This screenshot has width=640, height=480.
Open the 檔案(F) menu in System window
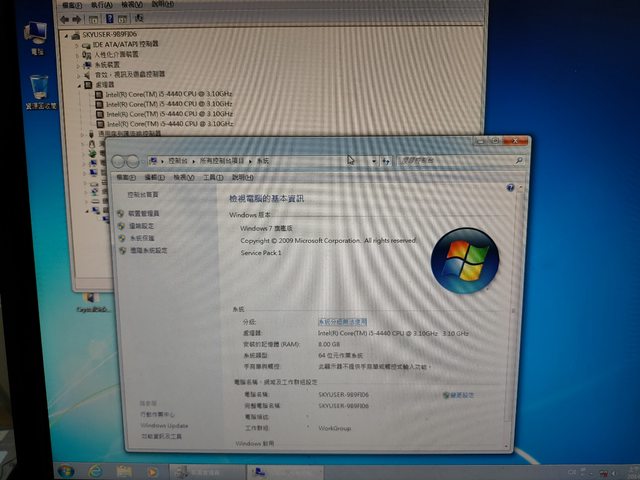(124, 177)
